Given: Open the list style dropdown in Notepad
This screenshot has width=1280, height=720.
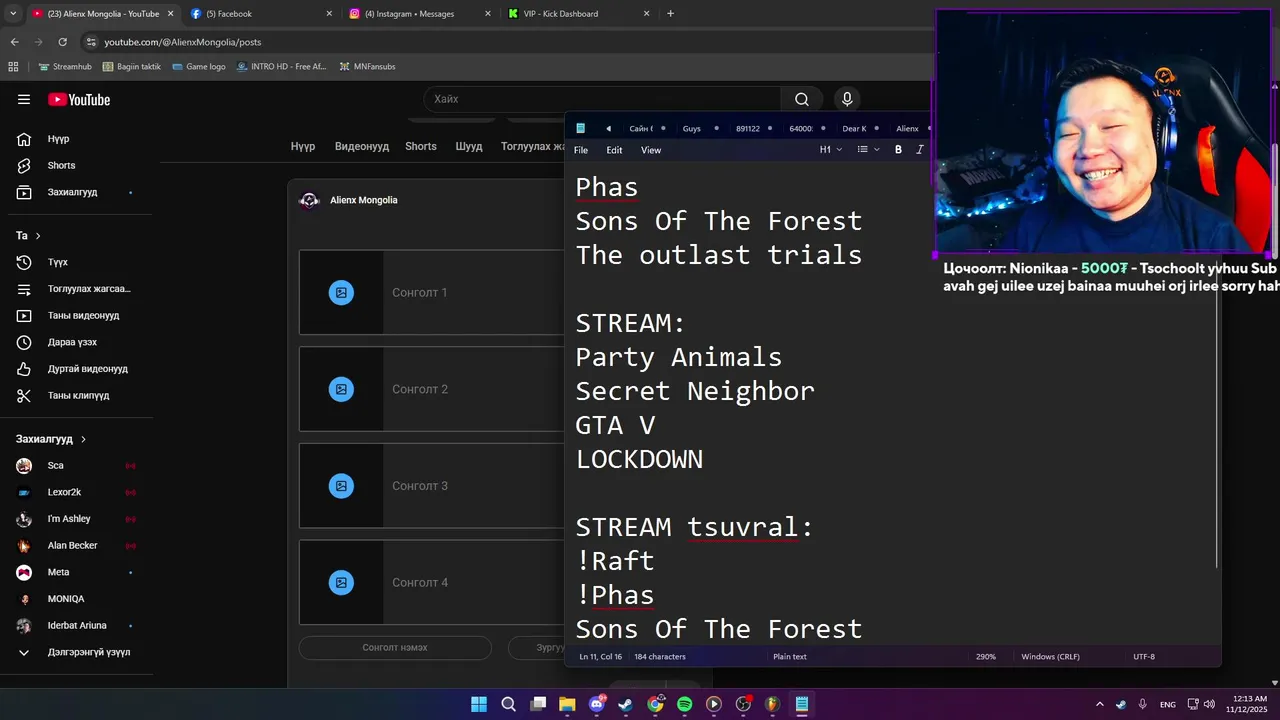Looking at the screenshot, I should pos(868,150).
